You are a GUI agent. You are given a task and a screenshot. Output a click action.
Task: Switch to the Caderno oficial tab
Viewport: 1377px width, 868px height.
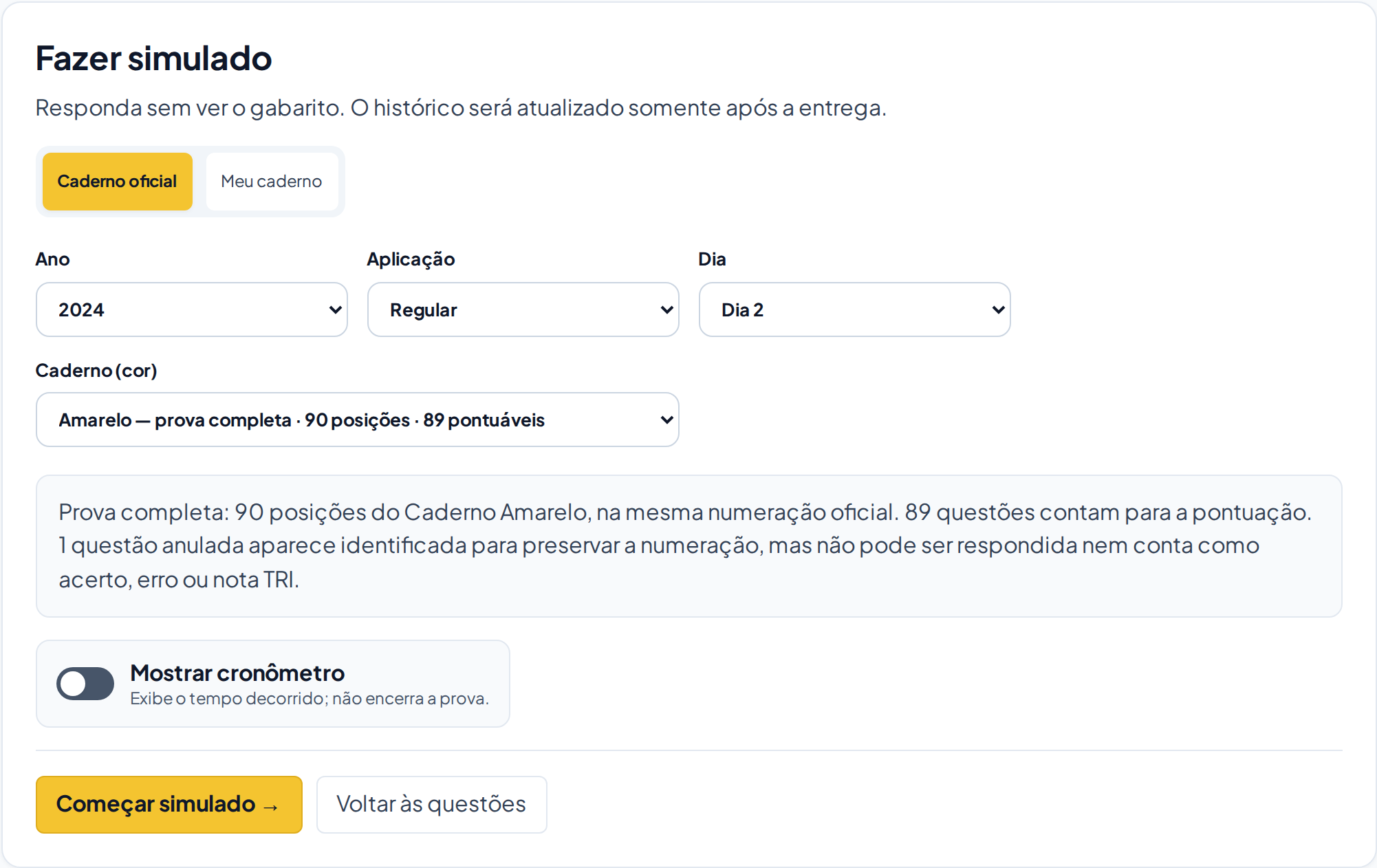click(117, 182)
